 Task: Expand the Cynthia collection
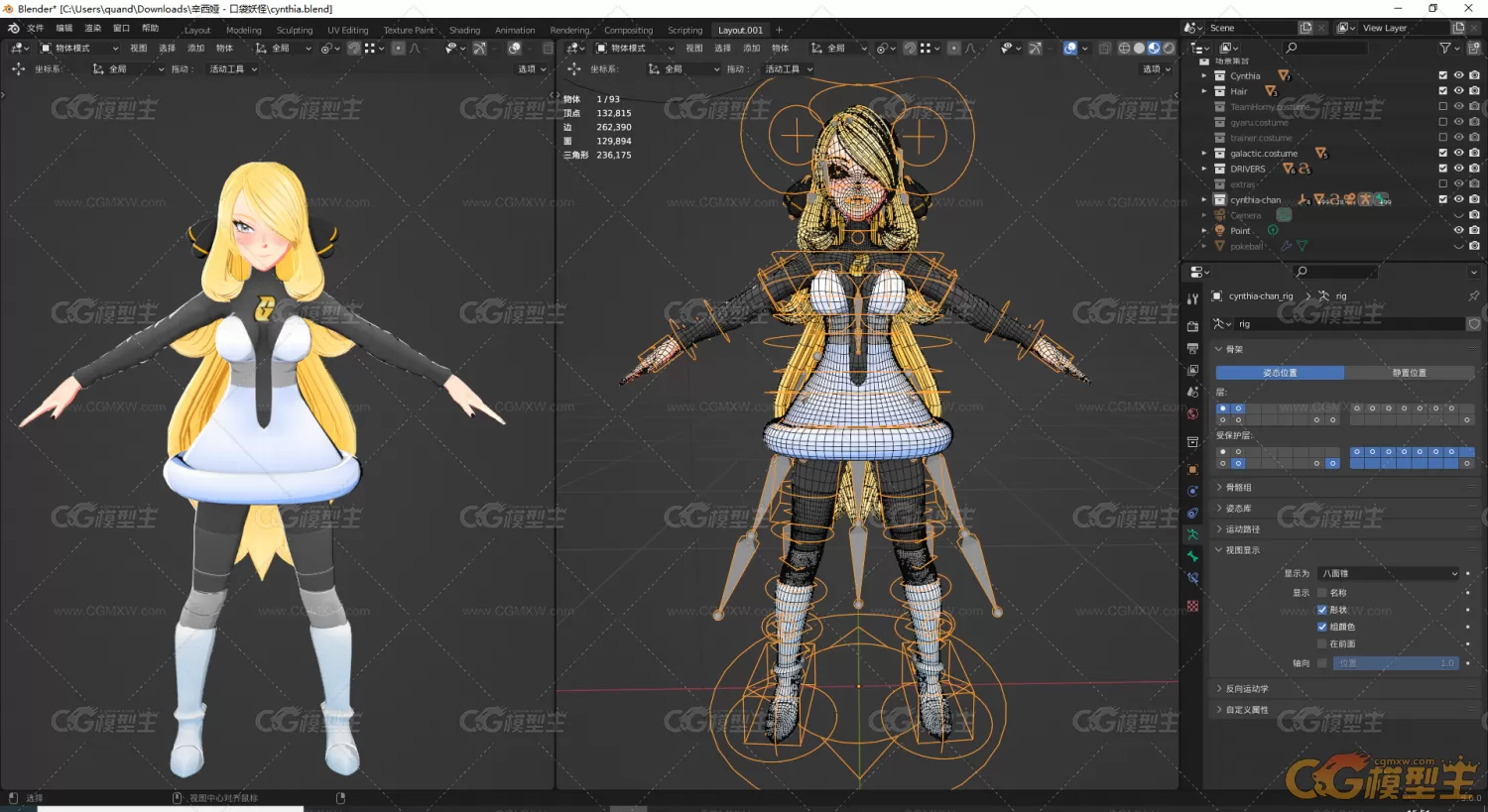[1204, 76]
